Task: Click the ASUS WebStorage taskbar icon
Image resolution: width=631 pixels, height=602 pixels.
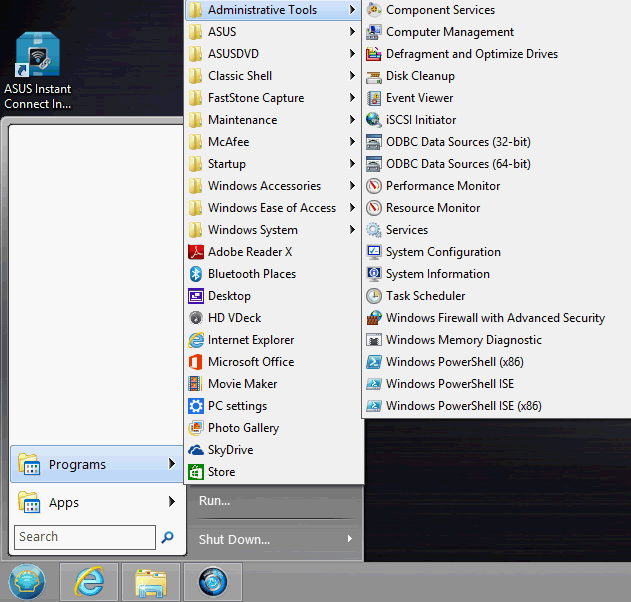Action: tap(213, 582)
